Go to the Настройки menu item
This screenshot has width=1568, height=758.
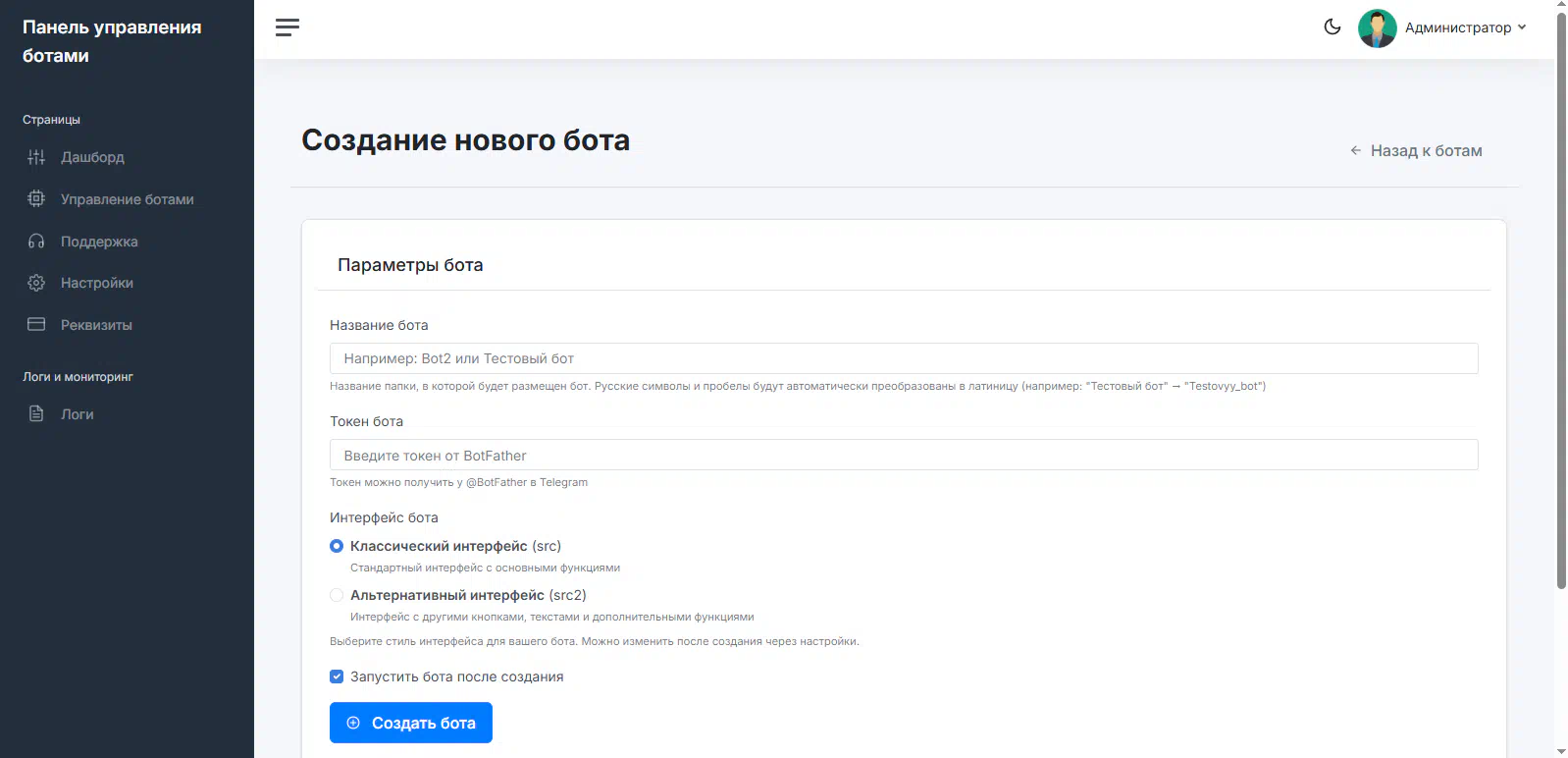point(96,283)
